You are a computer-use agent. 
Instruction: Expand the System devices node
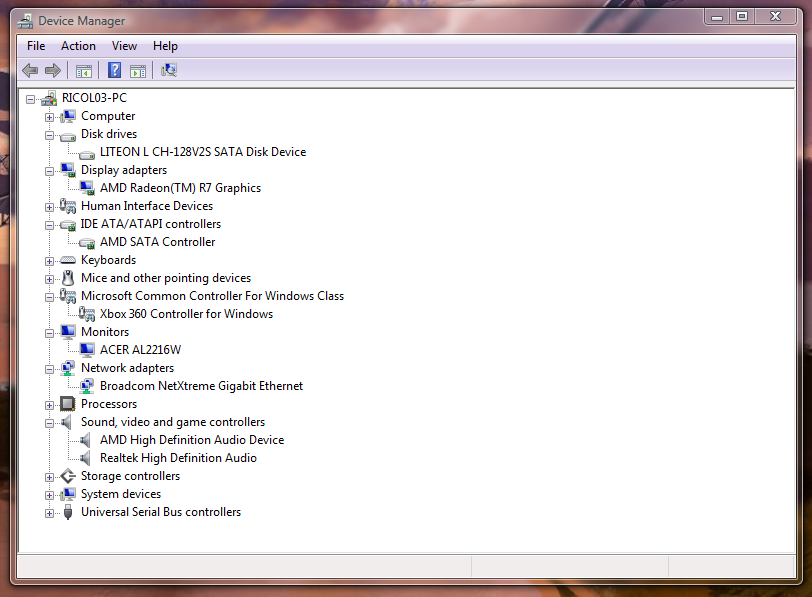(x=50, y=495)
